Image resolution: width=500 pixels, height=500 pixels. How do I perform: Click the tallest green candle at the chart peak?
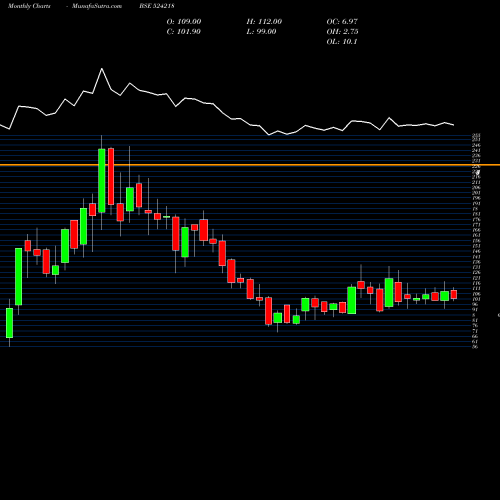(102, 180)
